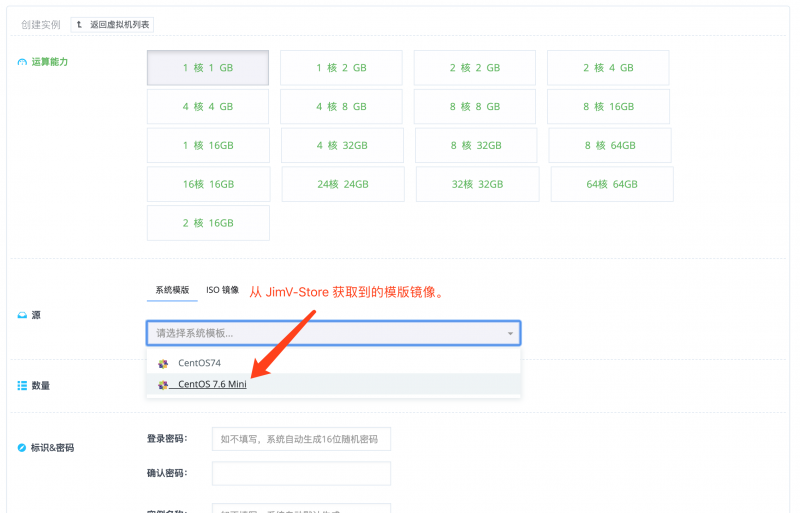Click the 登录密码 field label
Image resolution: width=800 pixels, height=513 pixels.
pyautogui.click(x=167, y=438)
